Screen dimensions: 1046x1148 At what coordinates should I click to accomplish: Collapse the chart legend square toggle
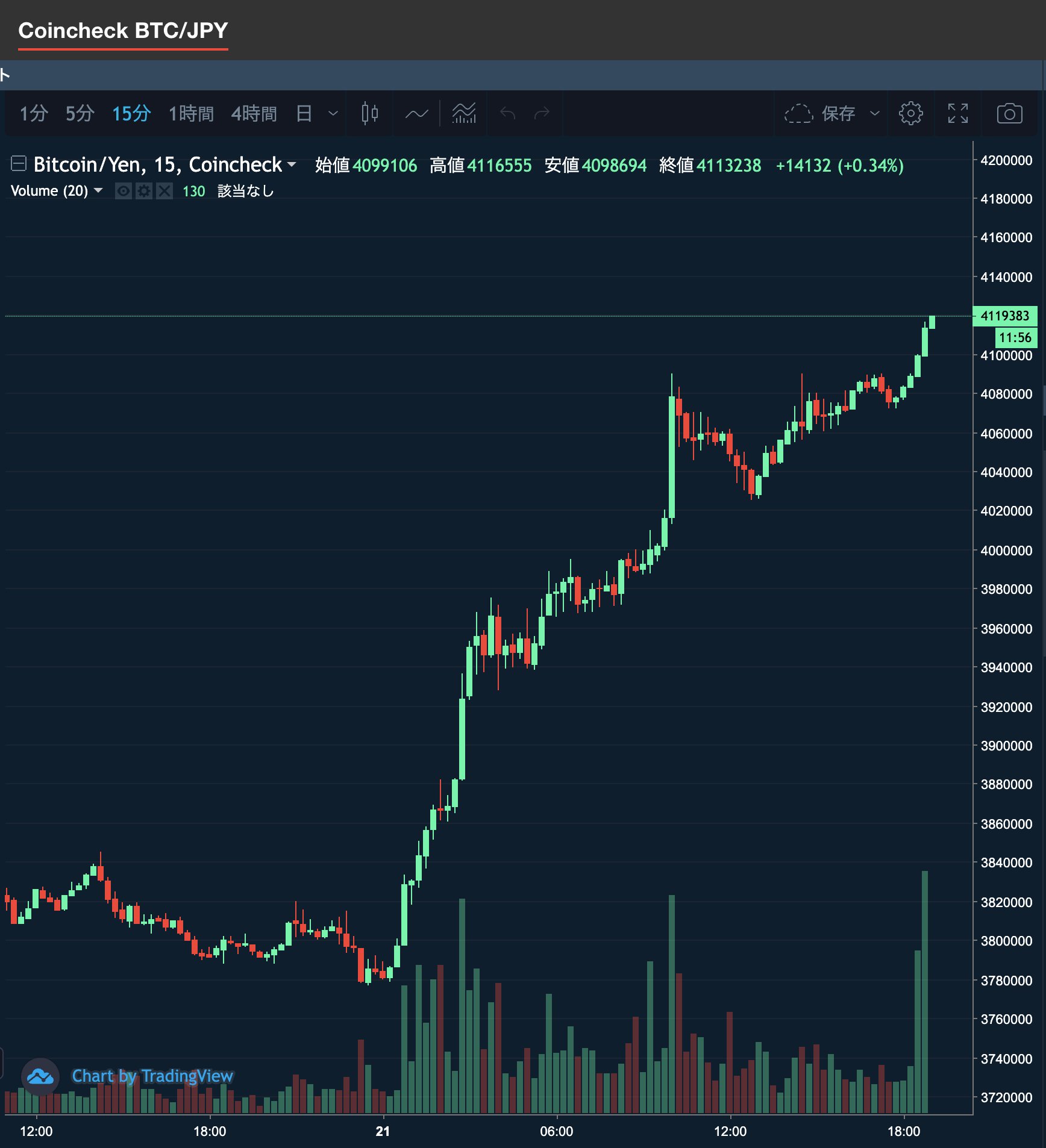click(x=19, y=163)
